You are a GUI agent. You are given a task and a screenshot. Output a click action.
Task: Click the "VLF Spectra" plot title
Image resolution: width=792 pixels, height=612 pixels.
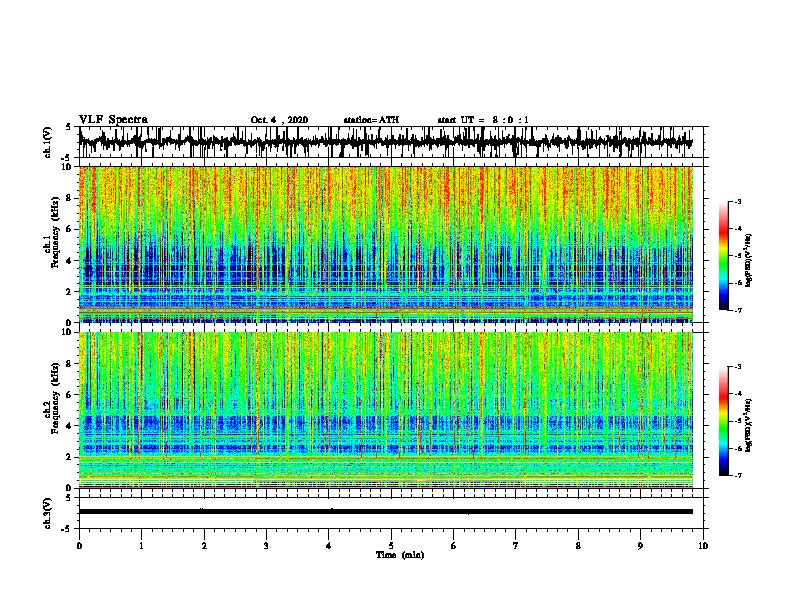[x=113, y=119]
